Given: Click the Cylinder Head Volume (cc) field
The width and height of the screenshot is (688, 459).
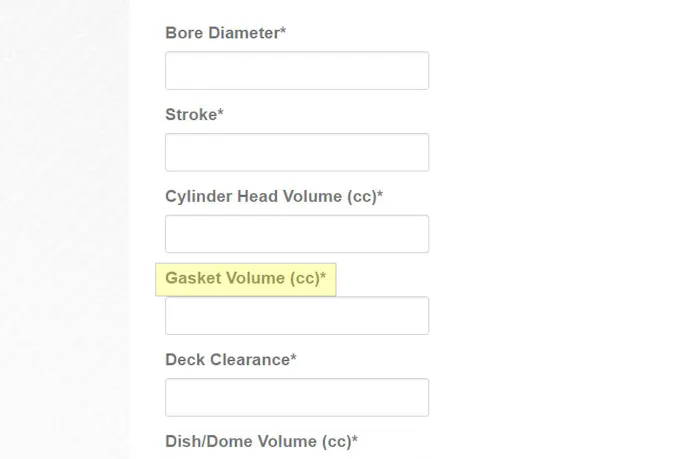Looking at the screenshot, I should pyautogui.click(x=297, y=234).
